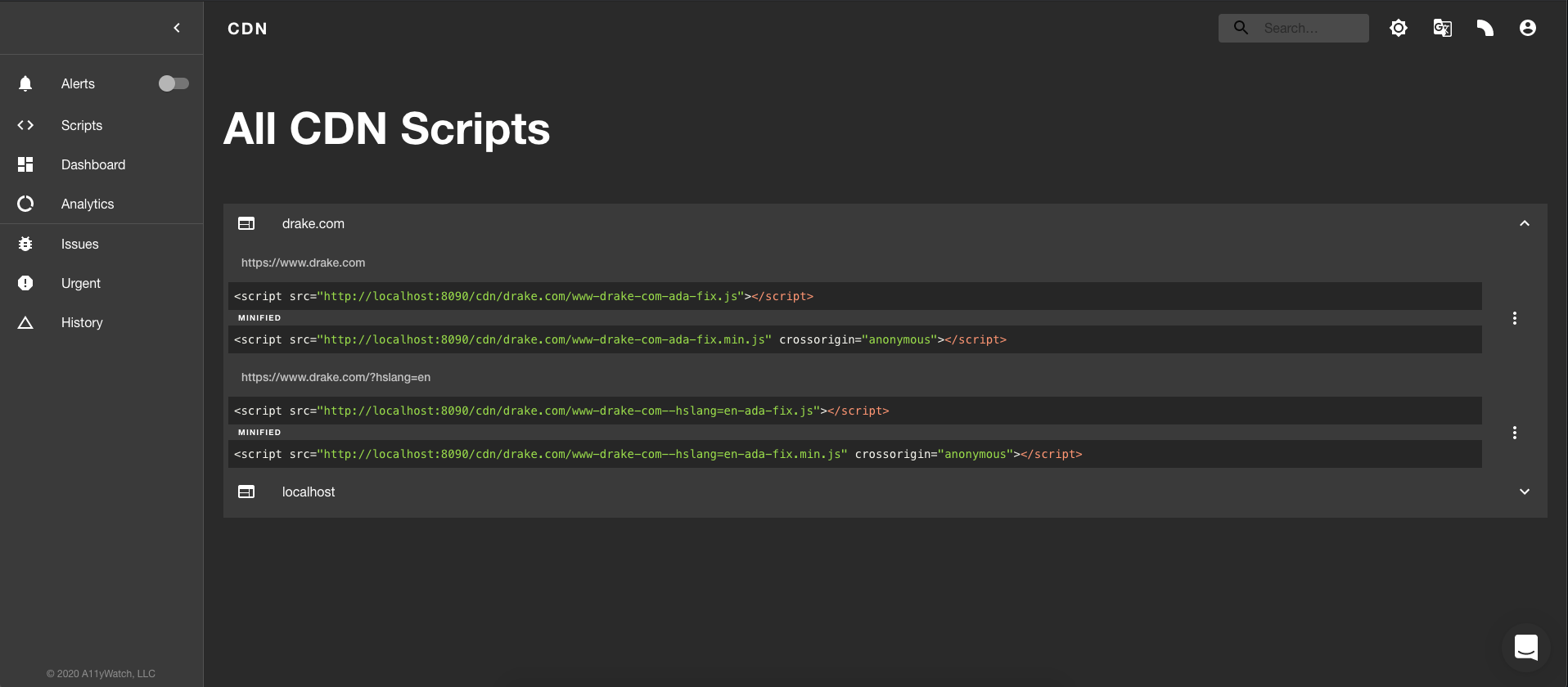Select the www-drake-com-ada-fix.js script snippet
Image resolution: width=1568 pixels, height=687 pixels.
pyautogui.click(x=855, y=296)
